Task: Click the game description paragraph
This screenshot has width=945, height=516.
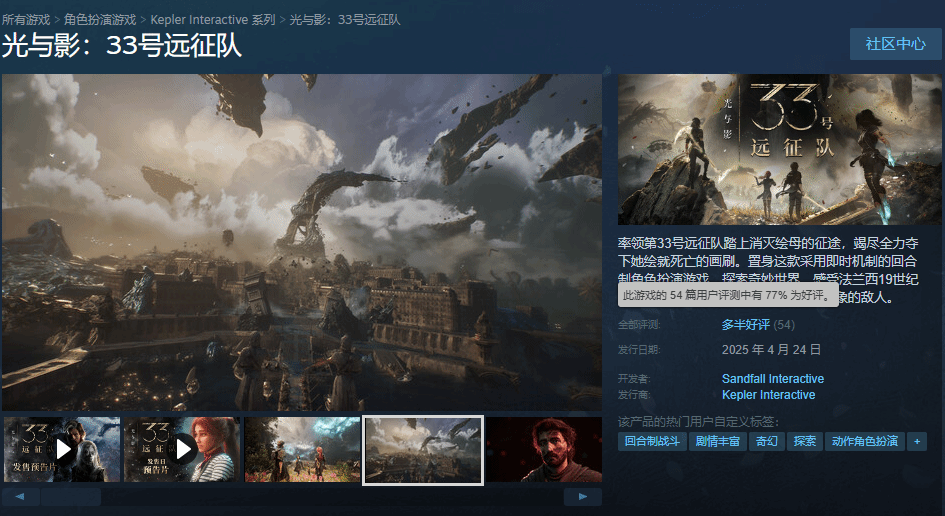Action: tap(768, 269)
